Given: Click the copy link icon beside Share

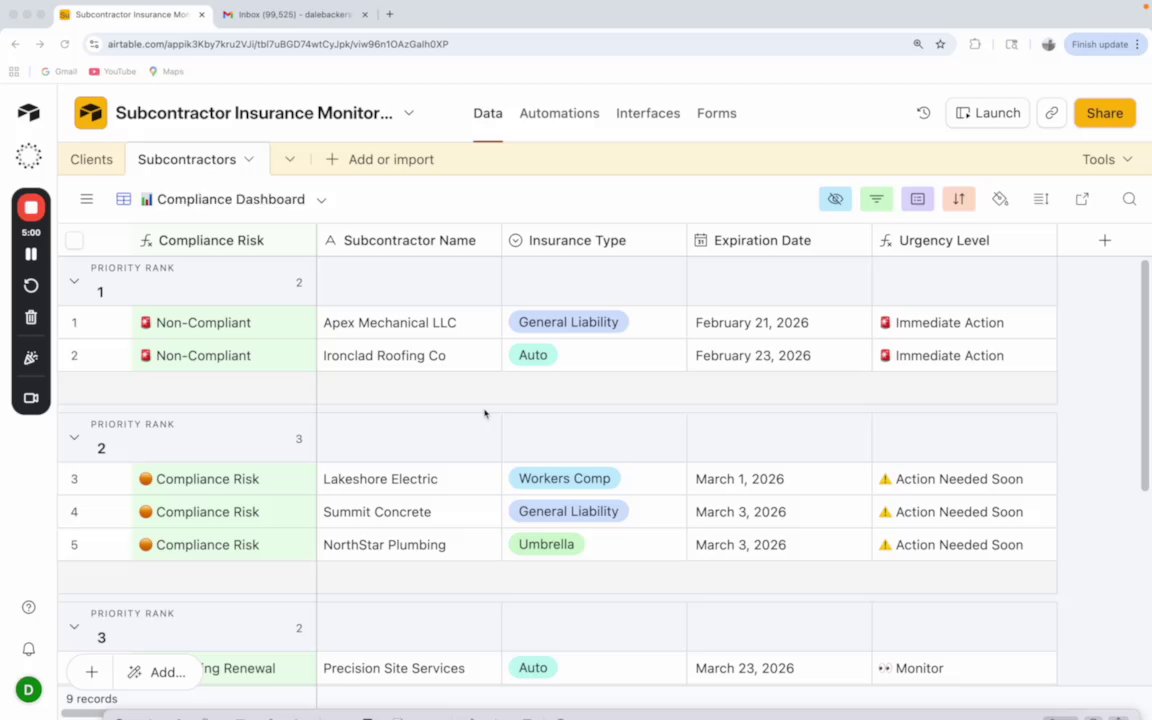Looking at the screenshot, I should 1051,113.
